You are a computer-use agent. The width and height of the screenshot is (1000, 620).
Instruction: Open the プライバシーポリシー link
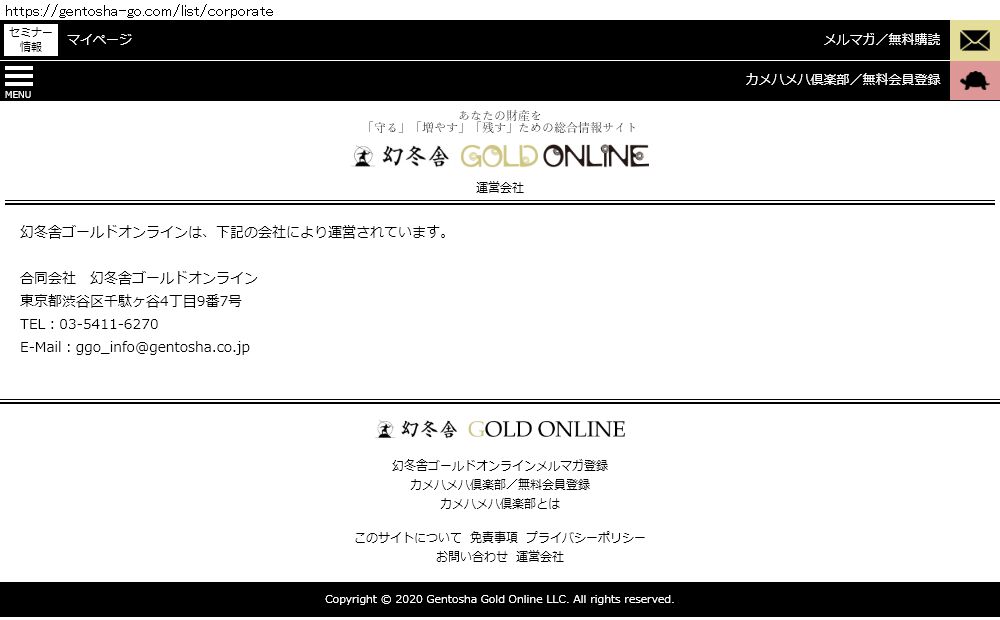click(585, 537)
